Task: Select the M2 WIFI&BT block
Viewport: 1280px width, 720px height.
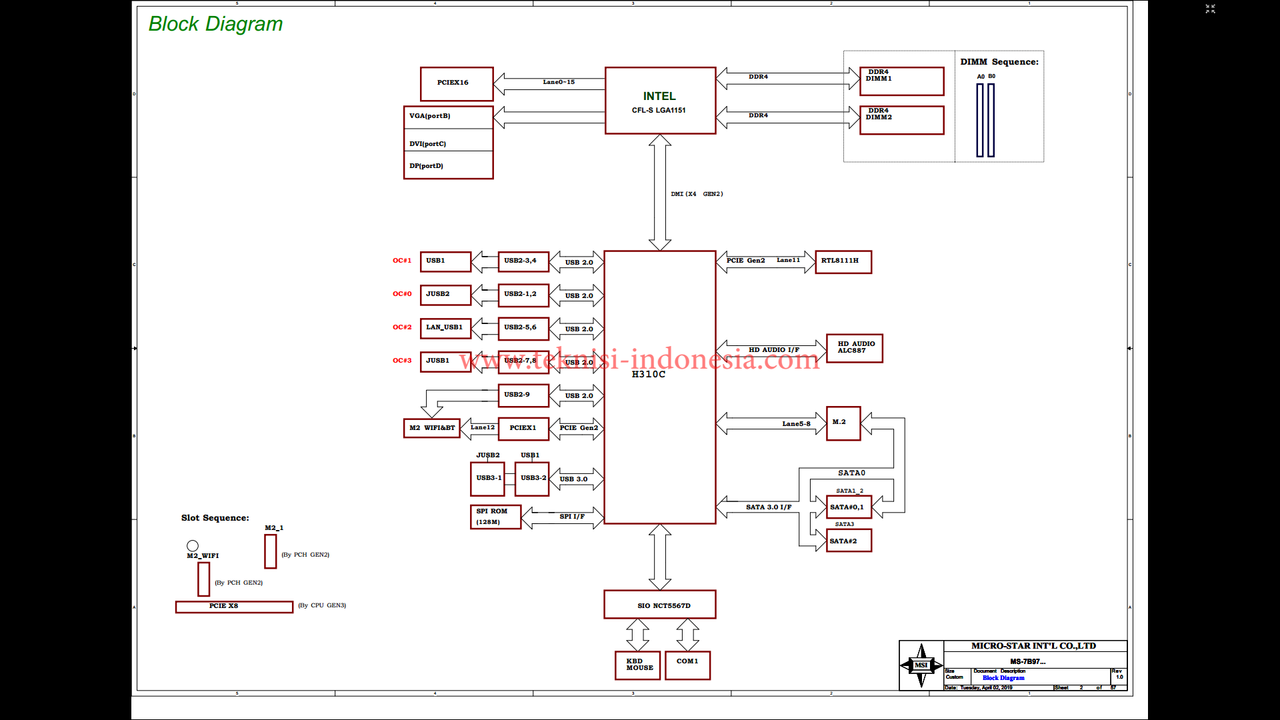Action: (x=432, y=428)
